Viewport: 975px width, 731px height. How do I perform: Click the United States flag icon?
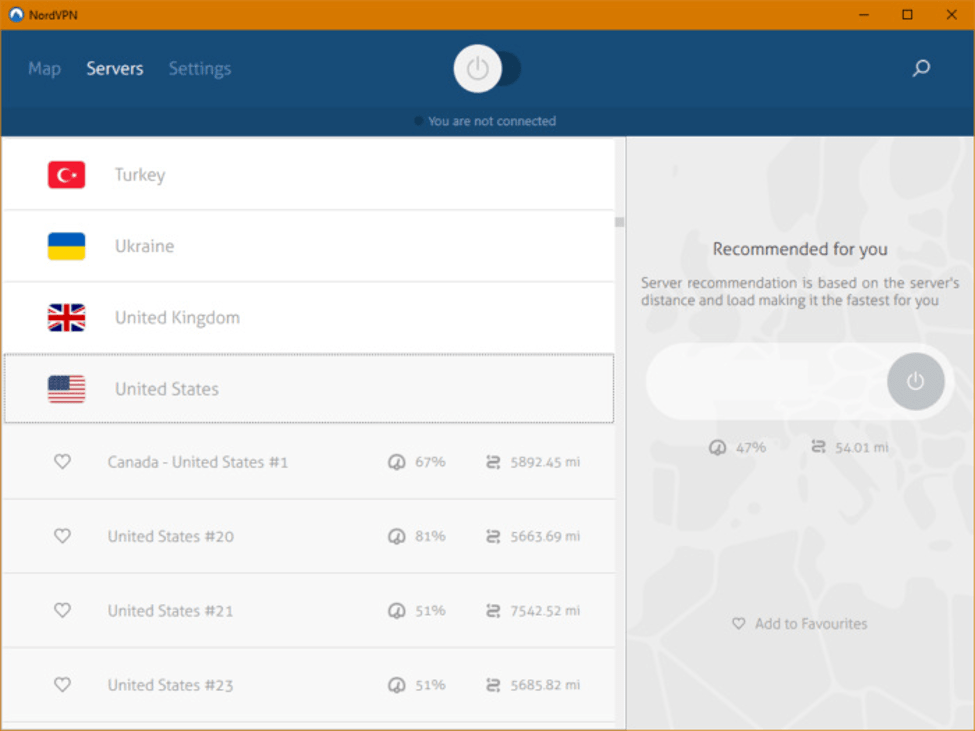[x=65, y=388]
